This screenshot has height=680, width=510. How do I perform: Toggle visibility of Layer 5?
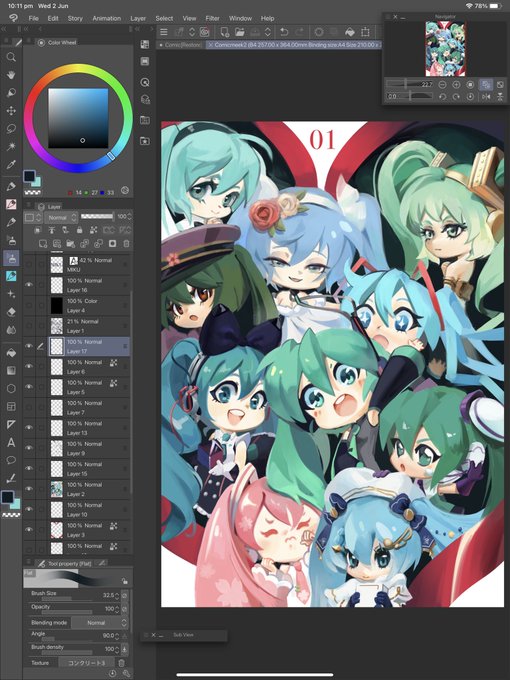[x=29, y=387]
